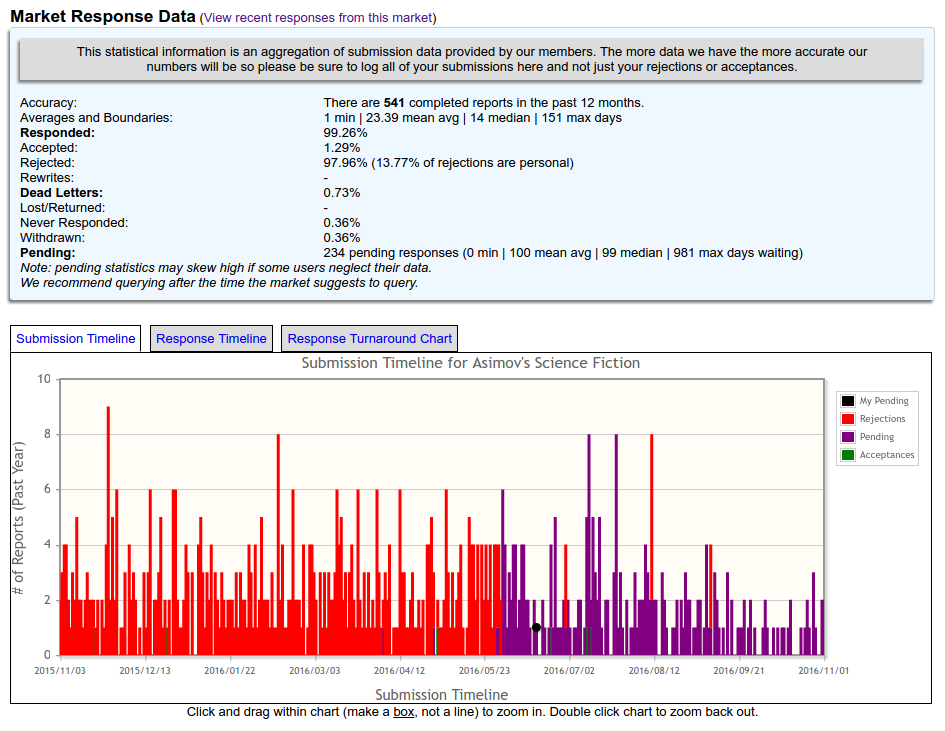Viewport: 945px width, 731px height.
Task: Click the 'Acceptances' legend label
Action: (887, 455)
